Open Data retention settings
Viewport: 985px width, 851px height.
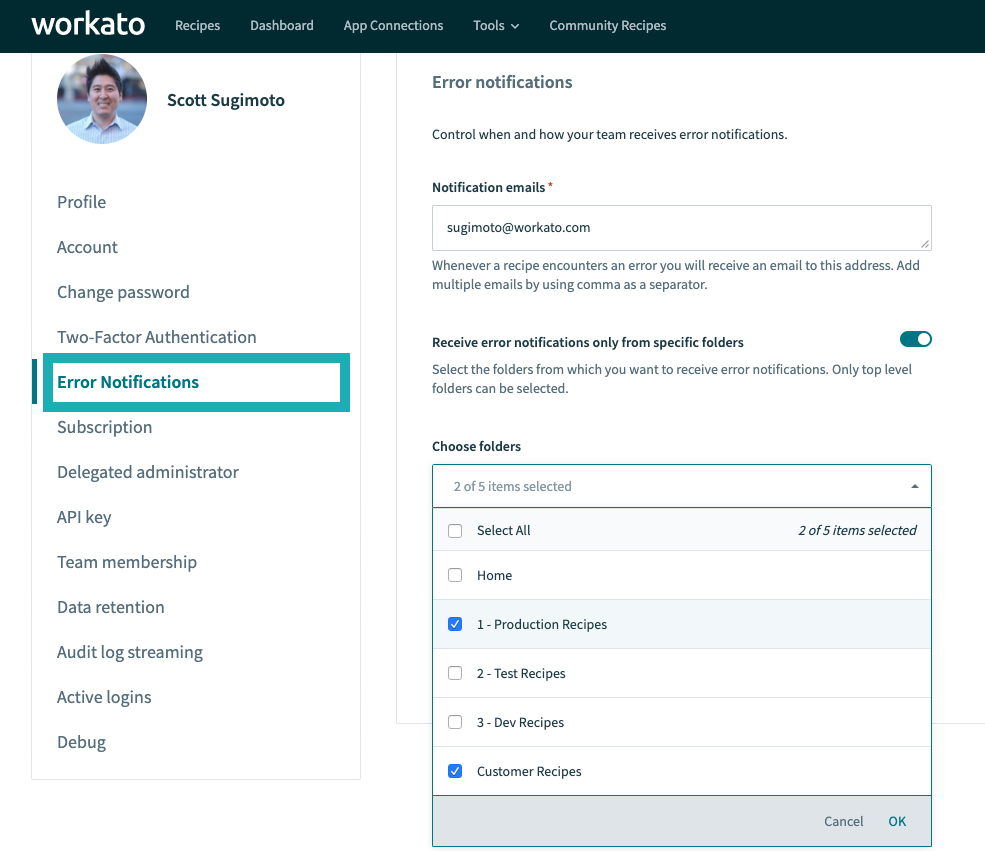coord(111,607)
